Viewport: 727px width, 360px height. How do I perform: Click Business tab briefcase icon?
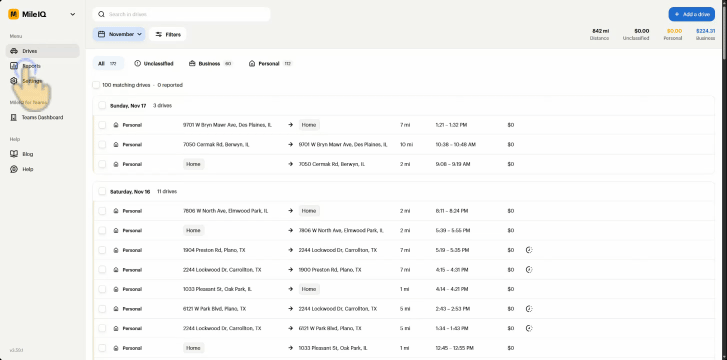click(x=192, y=64)
